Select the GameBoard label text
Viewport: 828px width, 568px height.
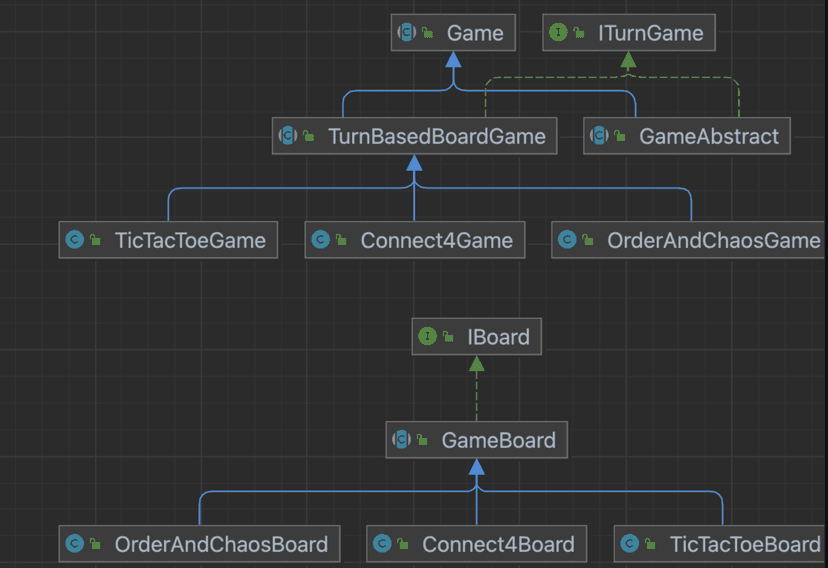click(x=498, y=440)
